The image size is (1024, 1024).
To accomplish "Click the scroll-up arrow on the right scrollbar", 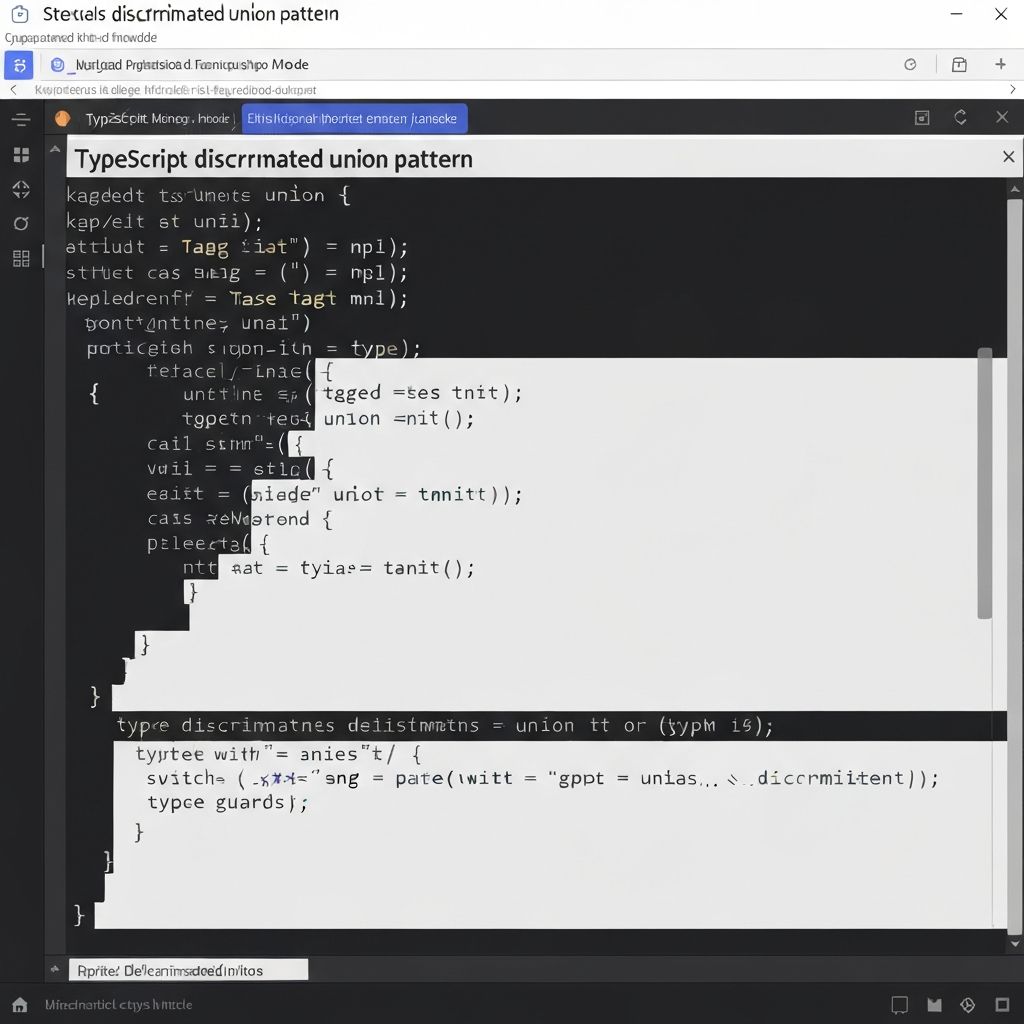I will pos(1015,188).
